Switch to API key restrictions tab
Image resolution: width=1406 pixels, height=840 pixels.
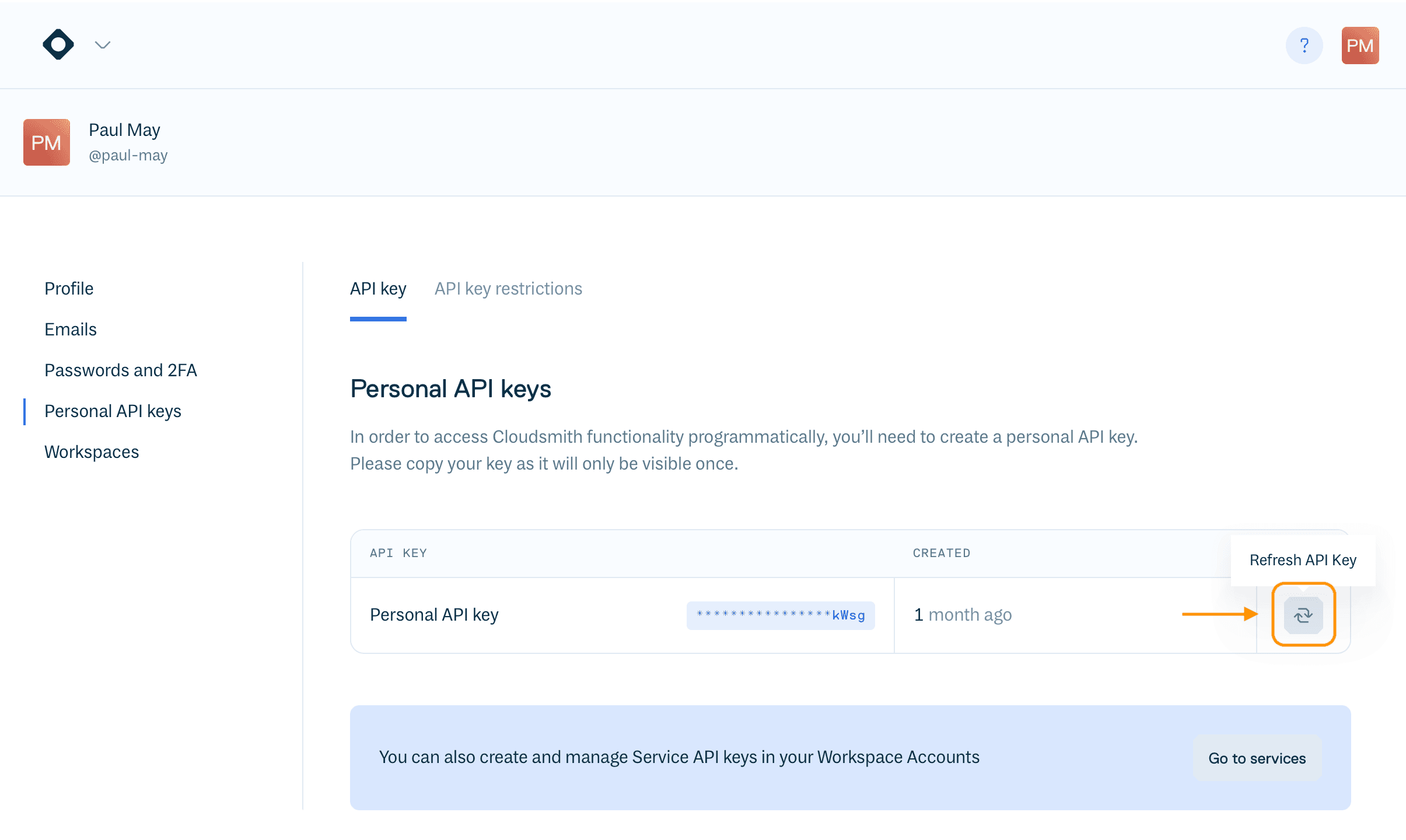click(x=508, y=289)
